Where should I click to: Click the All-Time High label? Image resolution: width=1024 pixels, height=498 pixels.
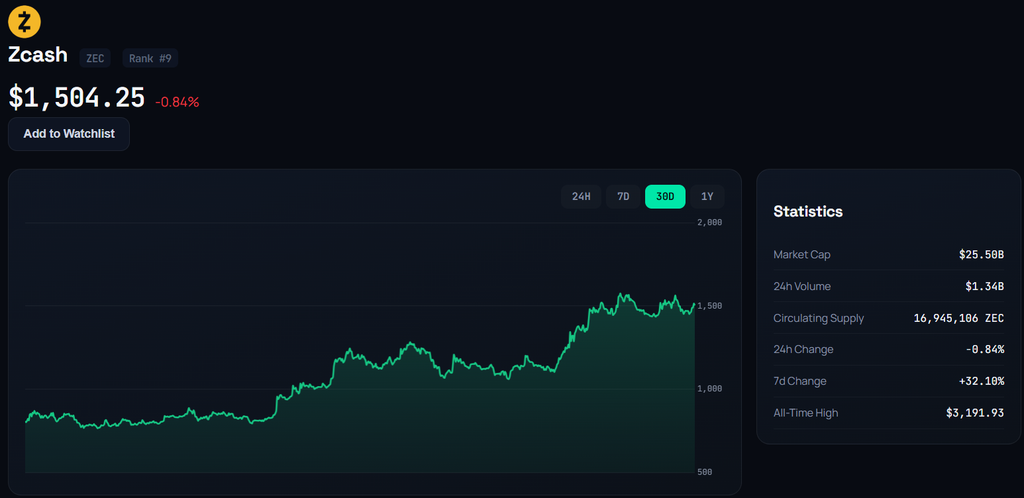click(806, 413)
